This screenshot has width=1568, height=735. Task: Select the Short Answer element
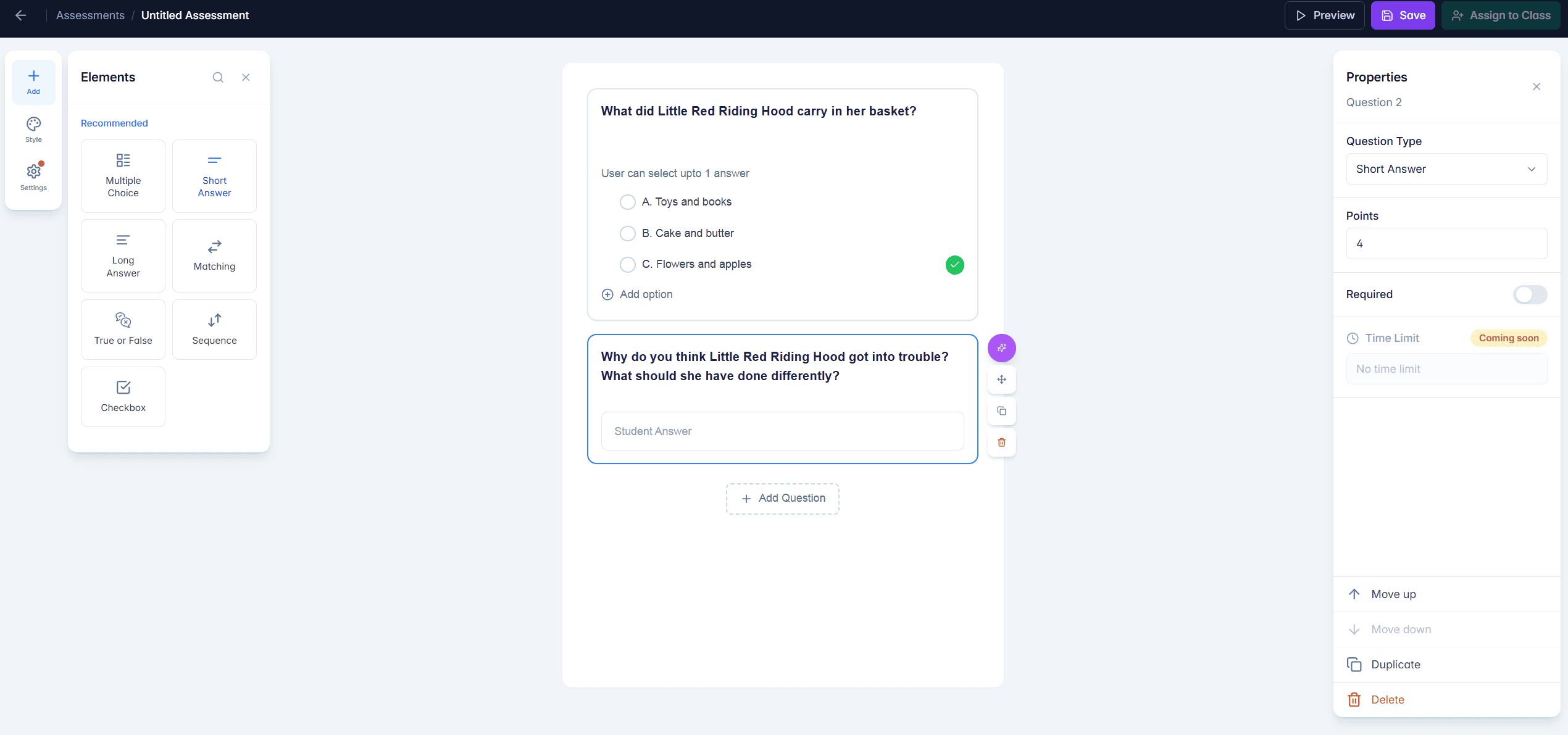pos(214,175)
